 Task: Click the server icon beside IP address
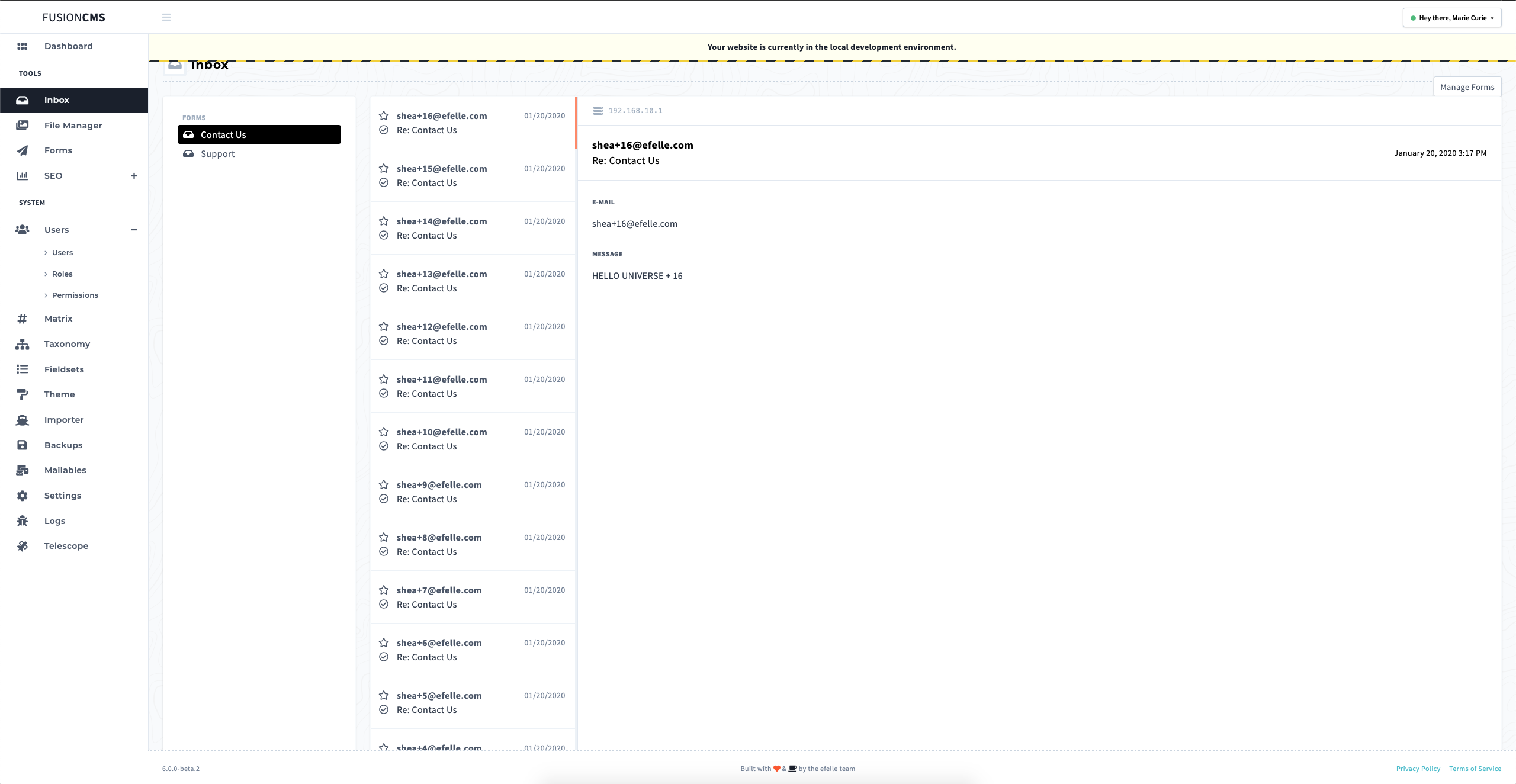(598, 111)
